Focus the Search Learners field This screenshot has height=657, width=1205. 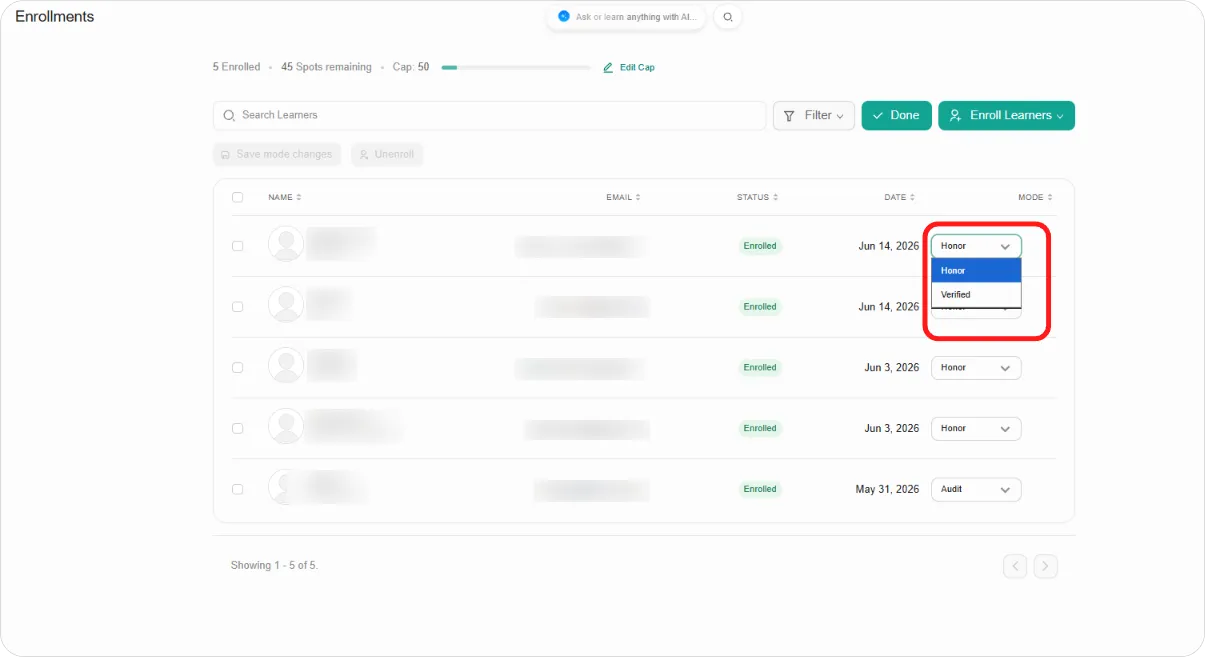(490, 116)
